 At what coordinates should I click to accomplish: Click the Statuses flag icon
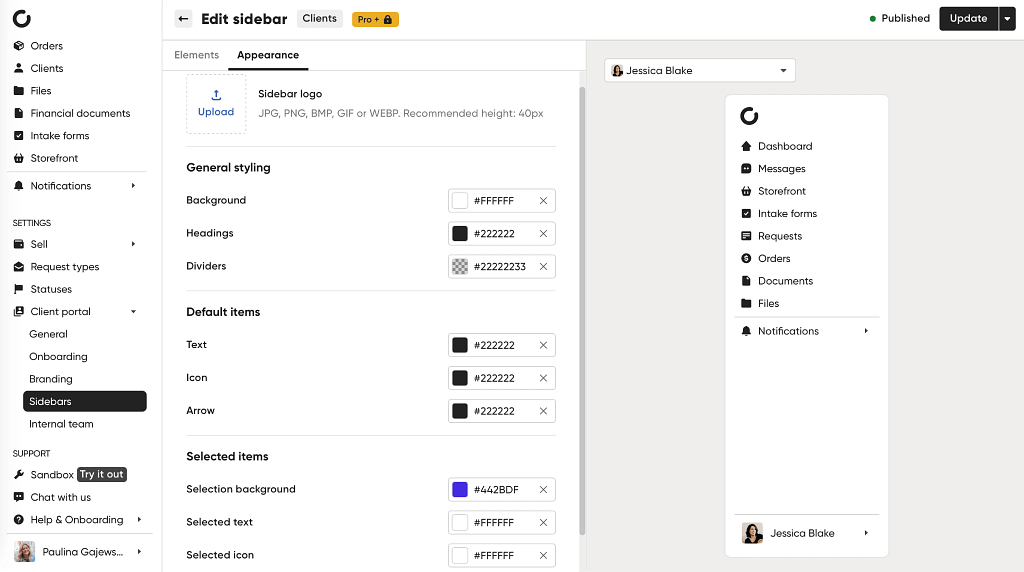click(x=19, y=289)
